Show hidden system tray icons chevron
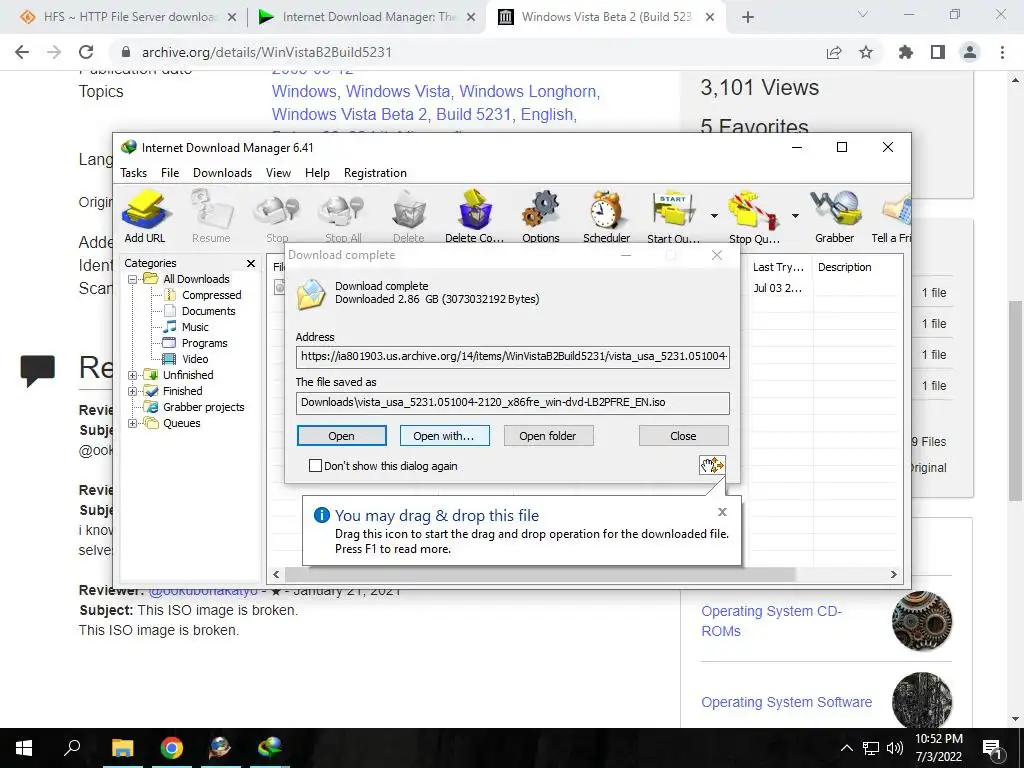 [846, 748]
